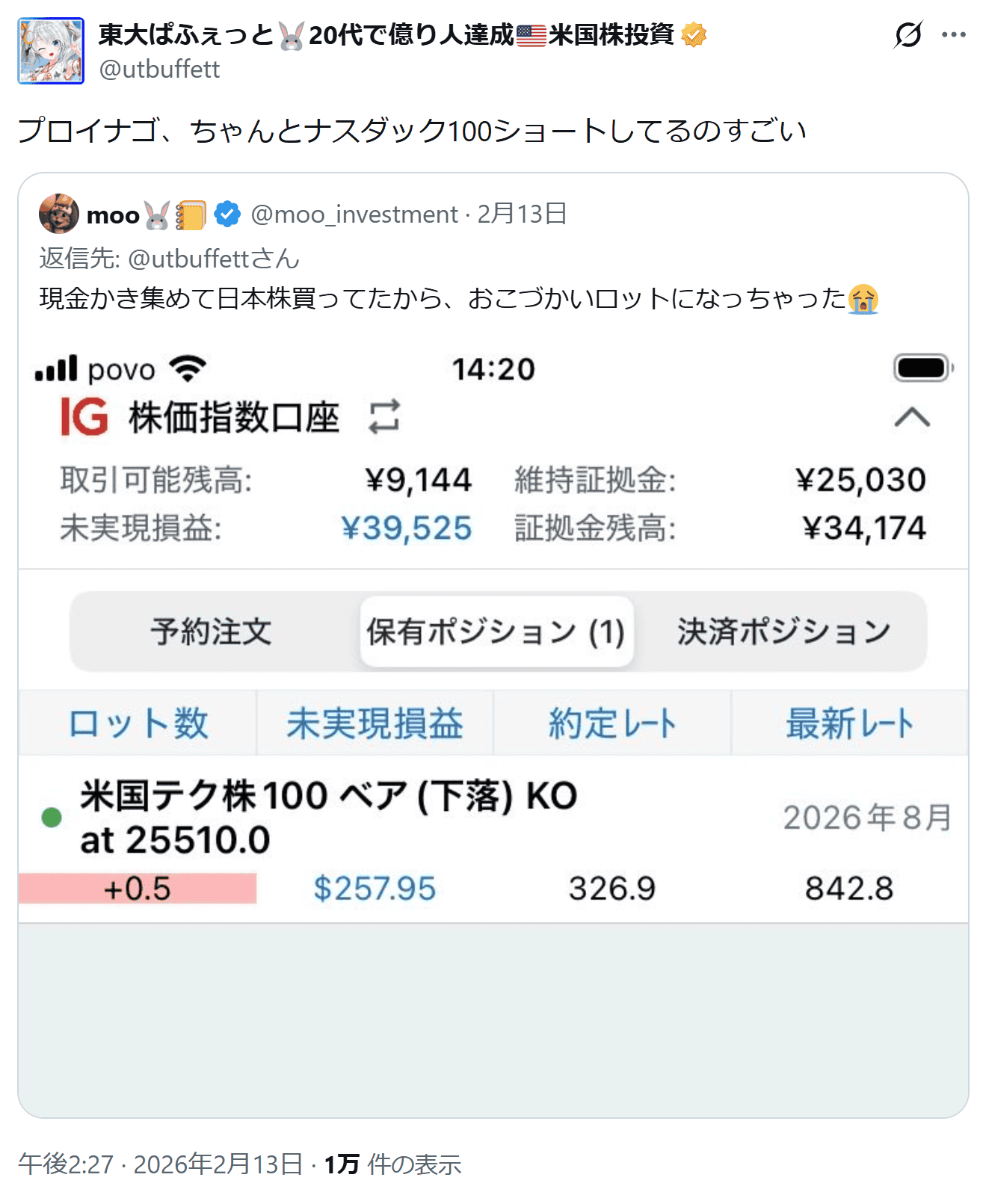Image resolution: width=986 pixels, height=1204 pixels.
Task: Sort by 約定レート column header
Action: (612, 723)
